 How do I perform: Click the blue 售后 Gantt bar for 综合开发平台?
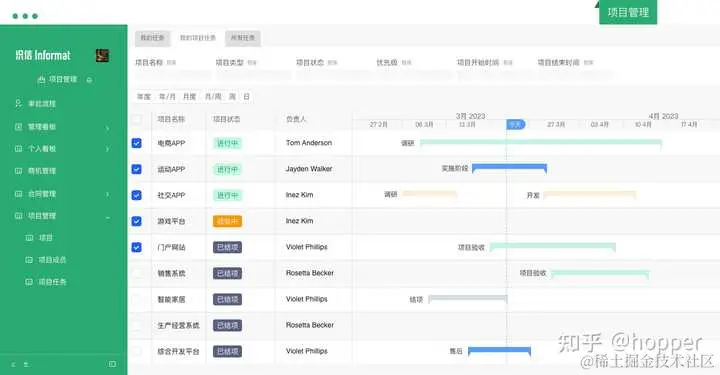[499, 352]
